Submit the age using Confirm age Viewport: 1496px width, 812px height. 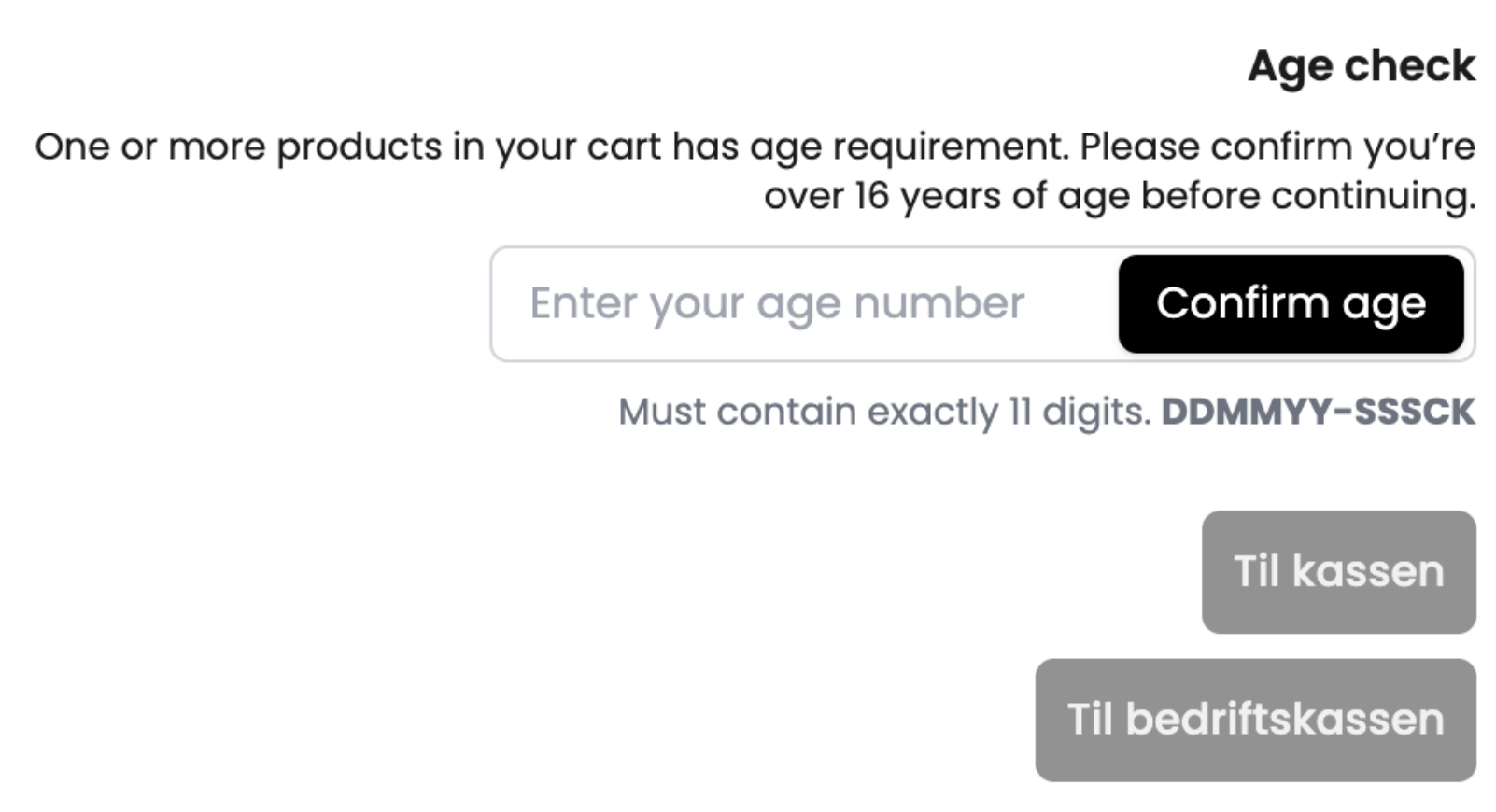tap(1291, 304)
